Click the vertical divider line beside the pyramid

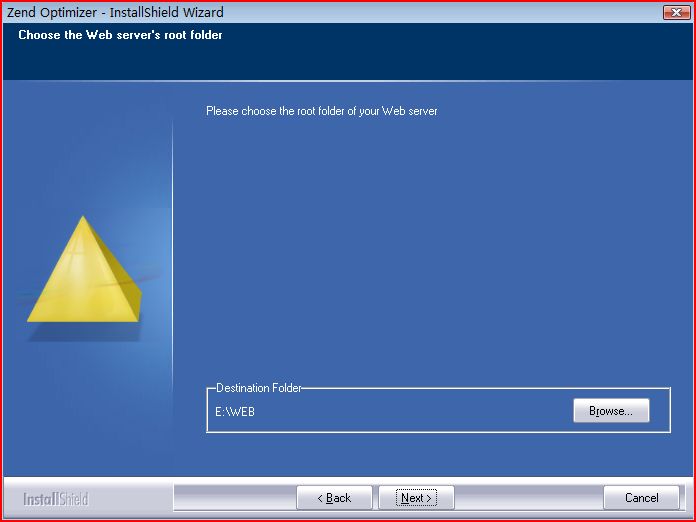[172, 257]
